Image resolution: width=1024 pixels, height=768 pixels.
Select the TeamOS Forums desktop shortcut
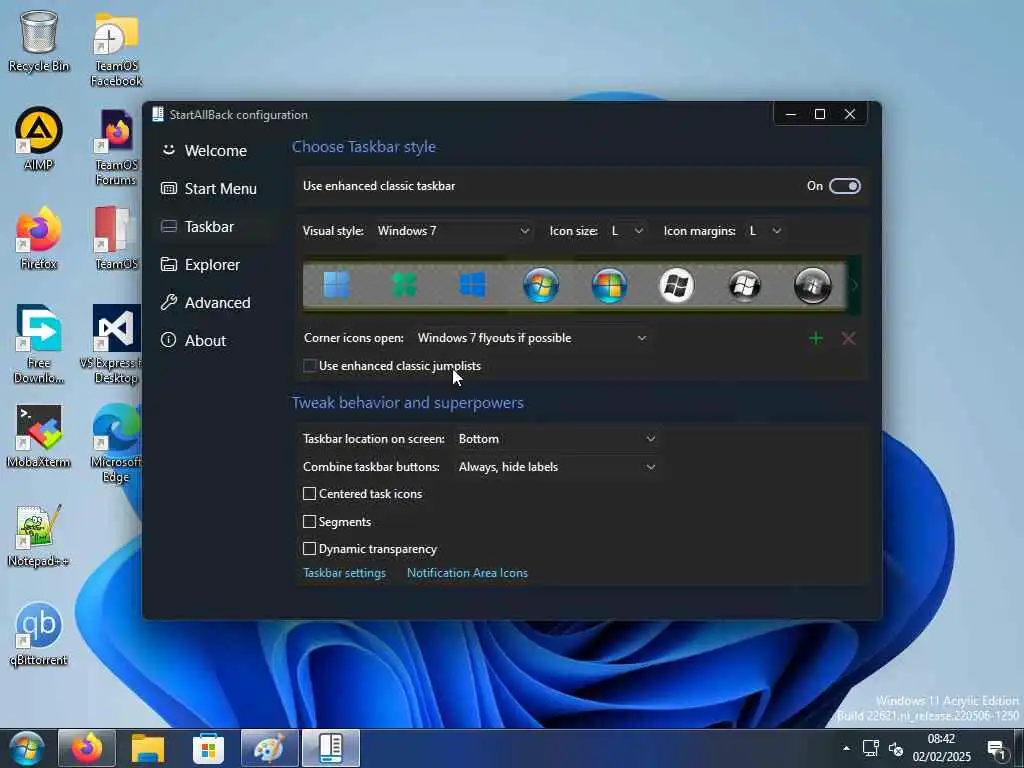tap(116, 147)
